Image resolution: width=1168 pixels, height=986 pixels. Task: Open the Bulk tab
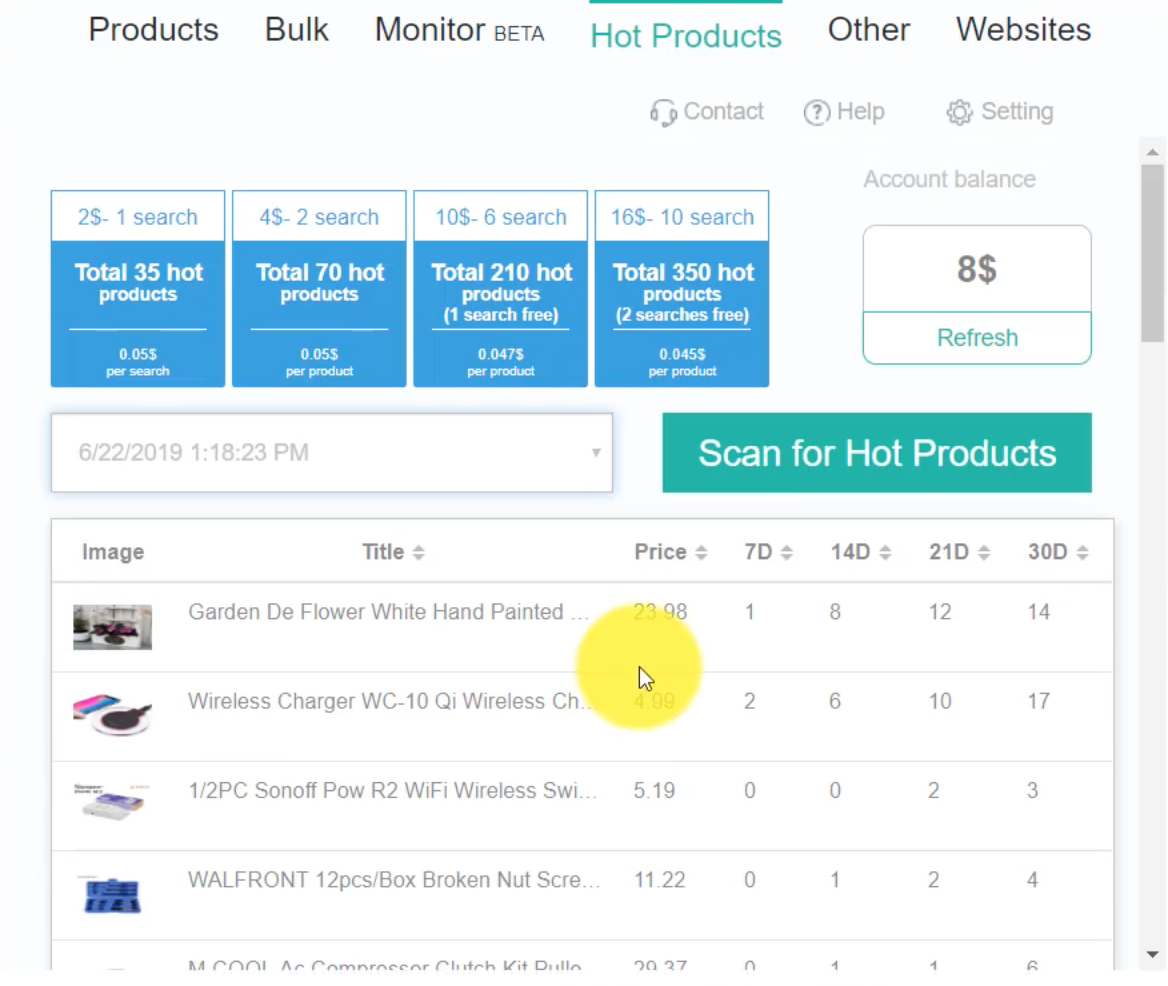297,30
